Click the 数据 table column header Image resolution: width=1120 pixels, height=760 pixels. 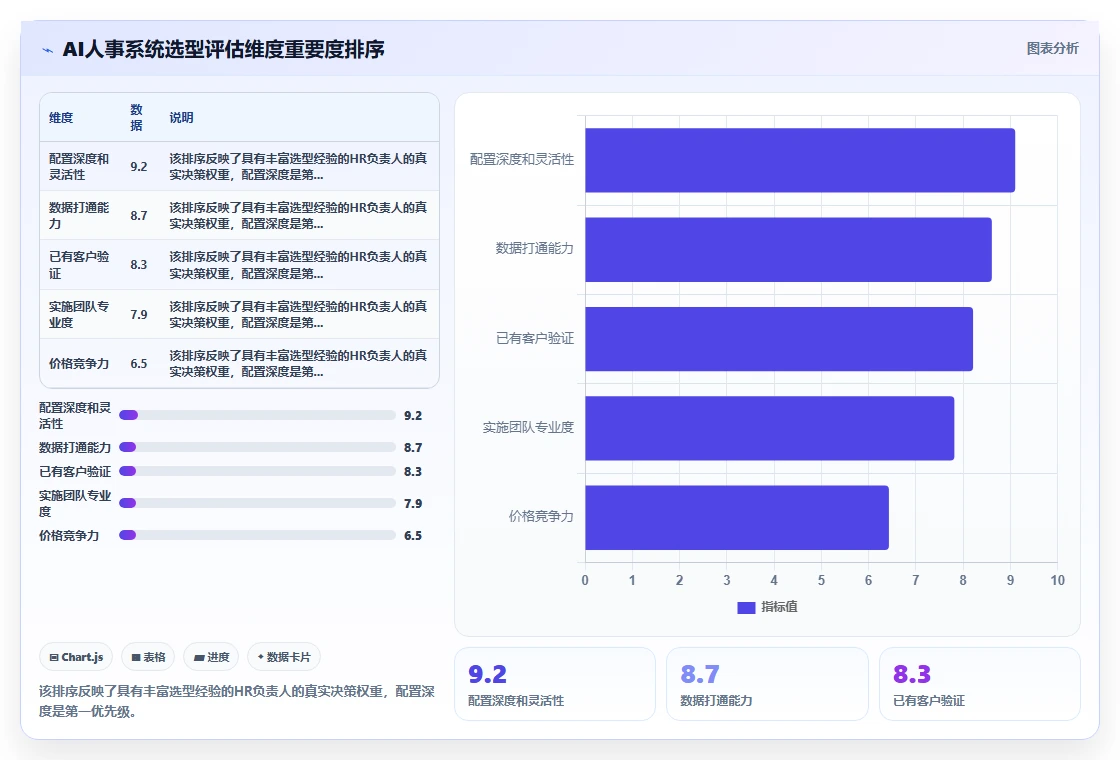[141, 118]
